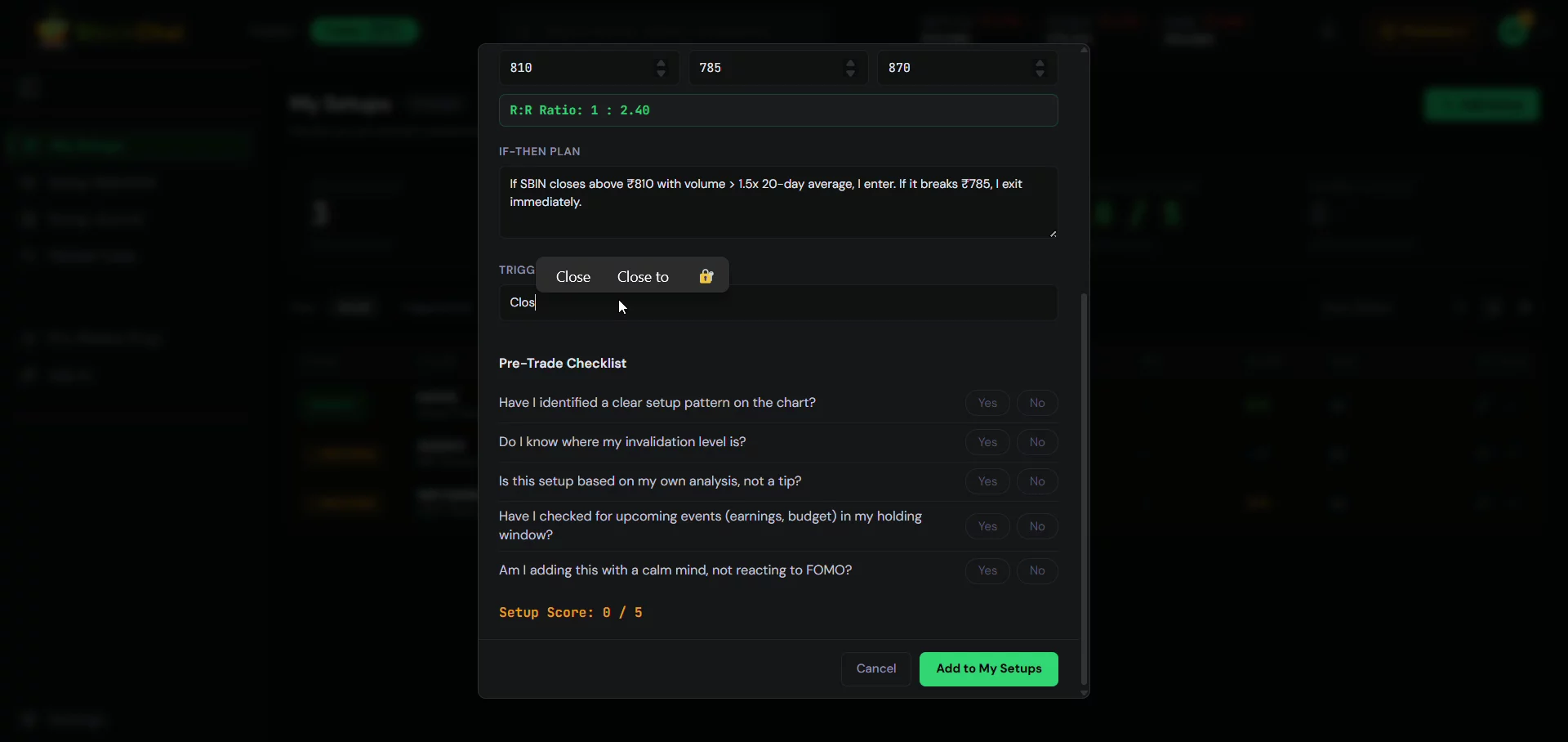Image resolution: width=1568 pixels, height=742 pixels.
Task: Increase the 810 value with its up arrow
Action: pyautogui.click(x=661, y=62)
